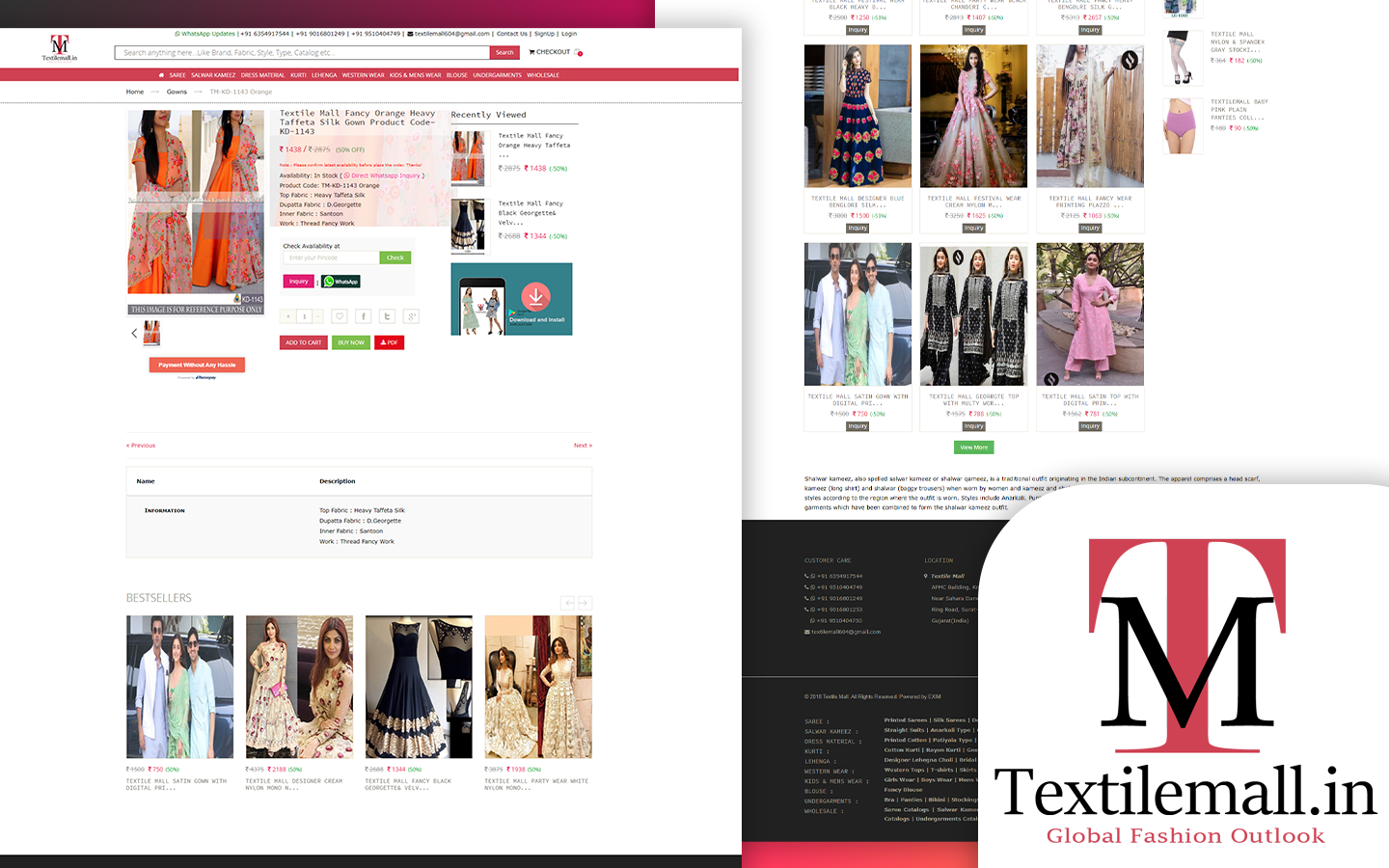Open Designer Blue Bengalori Silk product image
1389x868 pixels.
(x=858, y=116)
